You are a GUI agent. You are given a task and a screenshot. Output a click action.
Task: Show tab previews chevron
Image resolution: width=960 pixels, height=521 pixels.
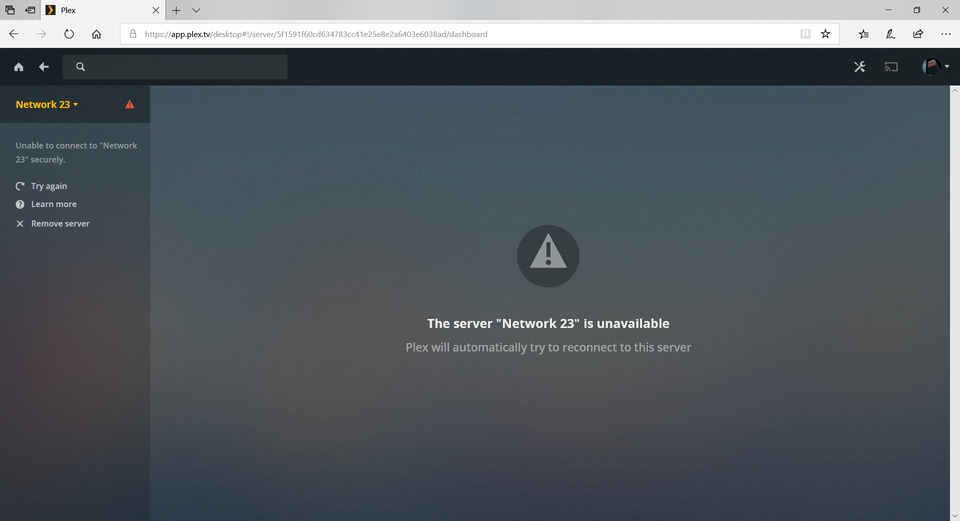point(196,10)
